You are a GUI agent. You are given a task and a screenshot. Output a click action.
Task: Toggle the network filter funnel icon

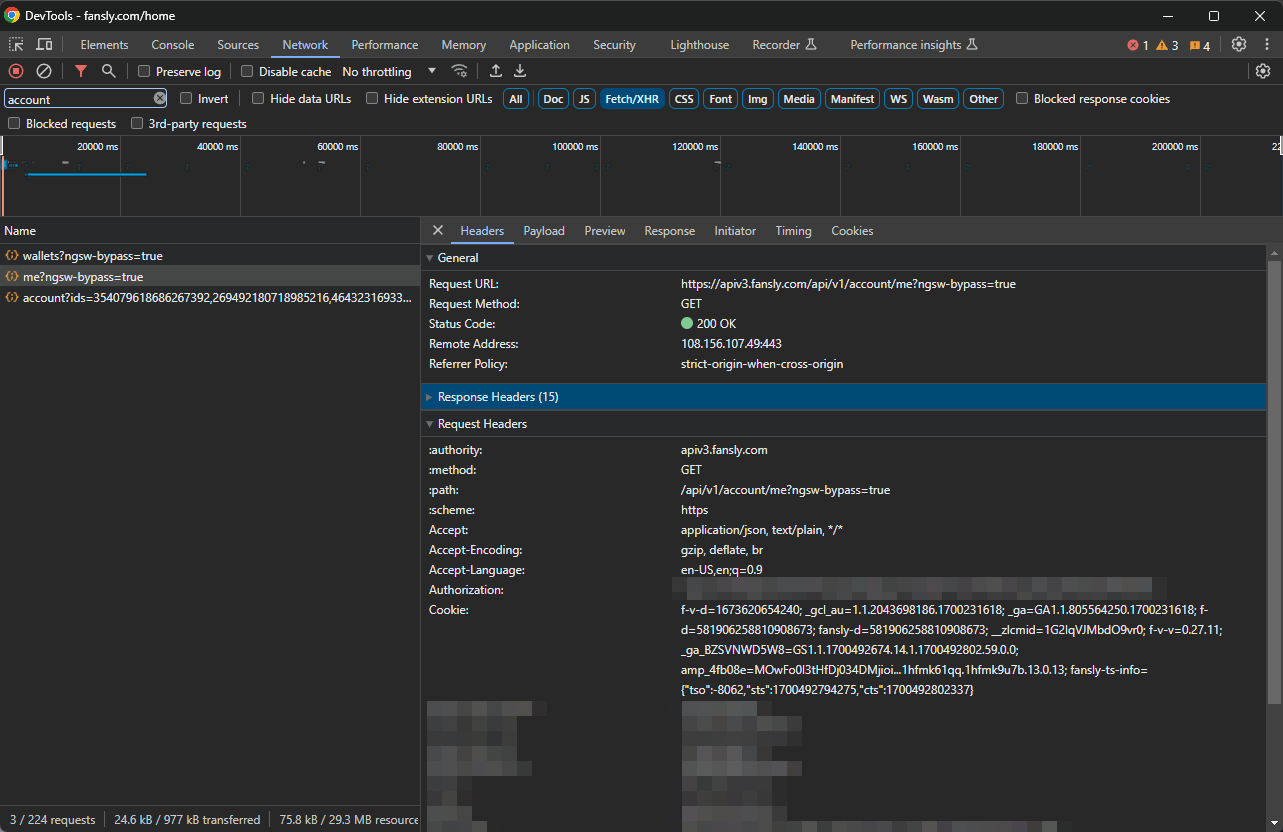point(81,71)
